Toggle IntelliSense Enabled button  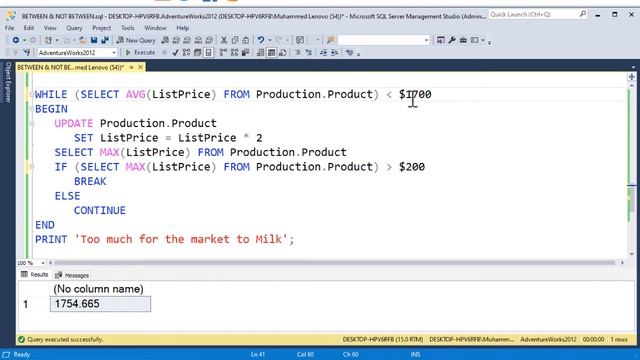coord(208,53)
